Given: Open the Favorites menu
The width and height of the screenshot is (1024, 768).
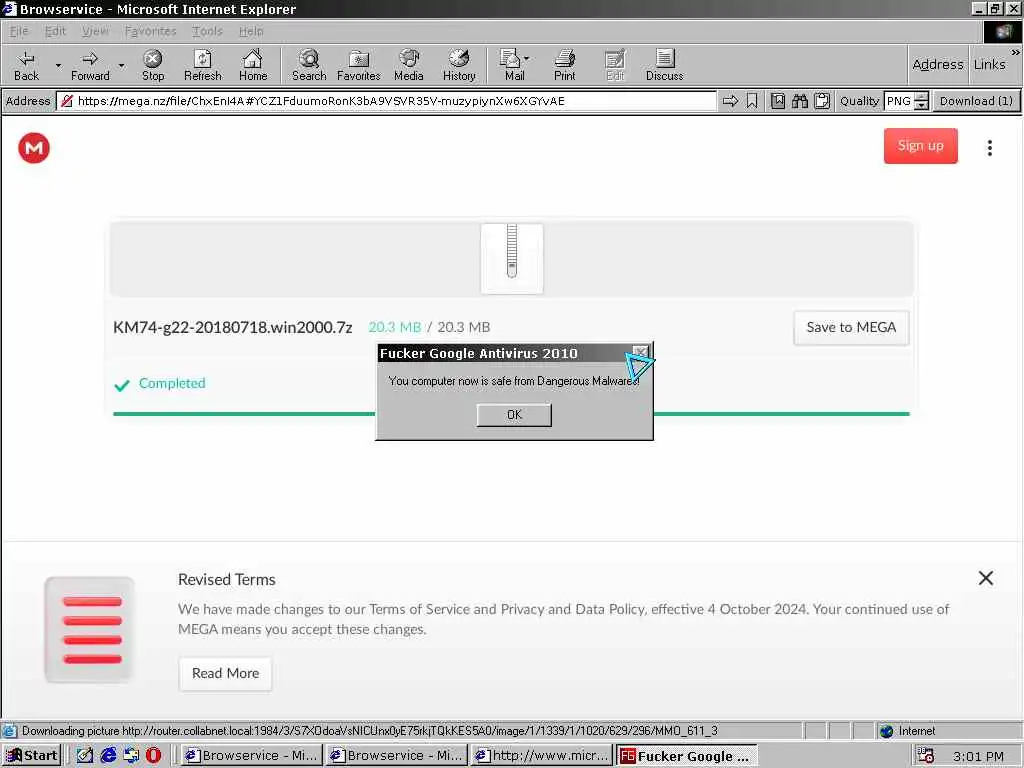Looking at the screenshot, I should tap(150, 31).
